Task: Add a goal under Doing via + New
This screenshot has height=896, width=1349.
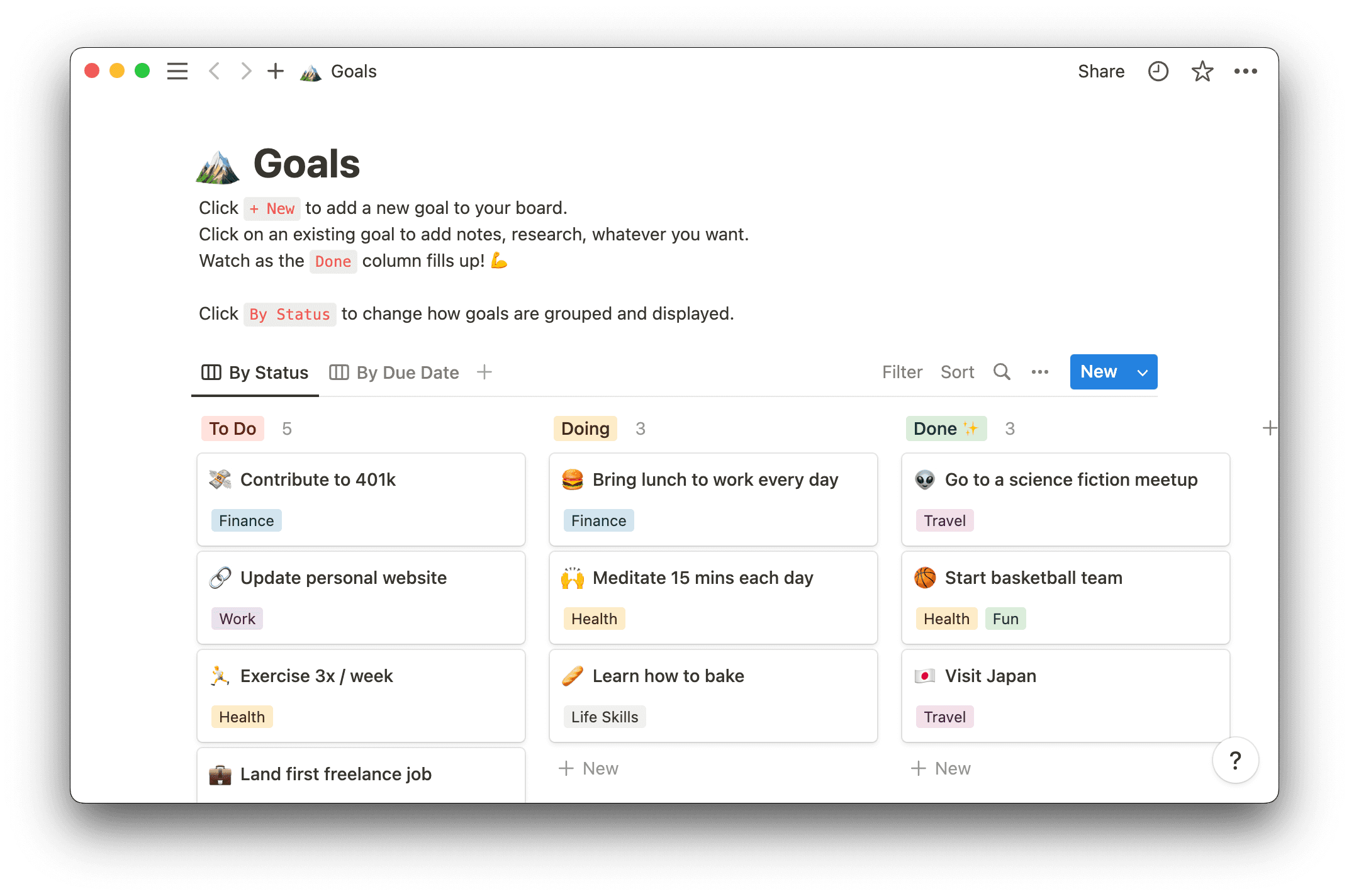Action: [x=588, y=768]
